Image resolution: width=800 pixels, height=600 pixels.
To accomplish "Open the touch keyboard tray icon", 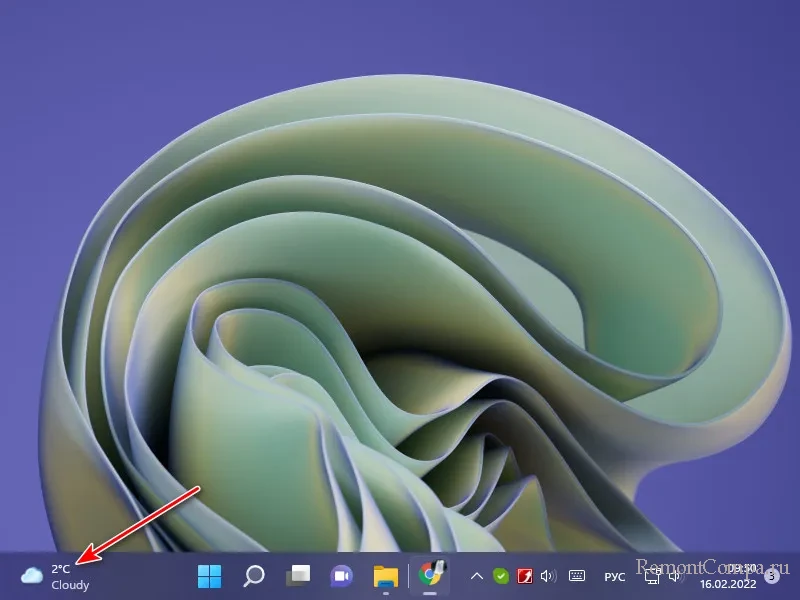I will [577, 576].
